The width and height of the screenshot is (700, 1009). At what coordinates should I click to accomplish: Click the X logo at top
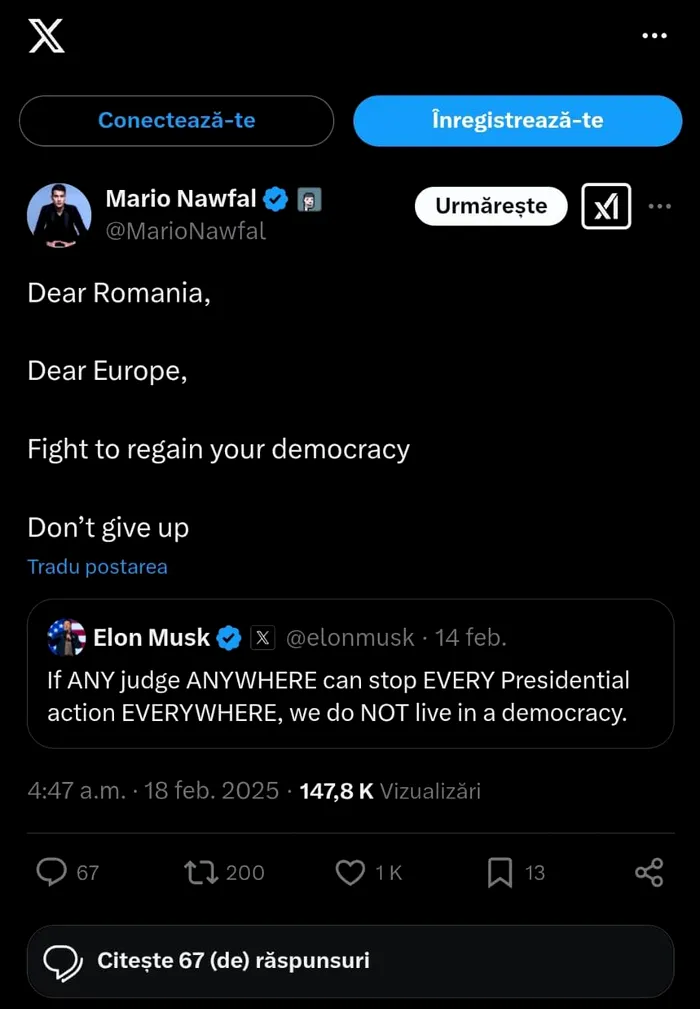46,36
